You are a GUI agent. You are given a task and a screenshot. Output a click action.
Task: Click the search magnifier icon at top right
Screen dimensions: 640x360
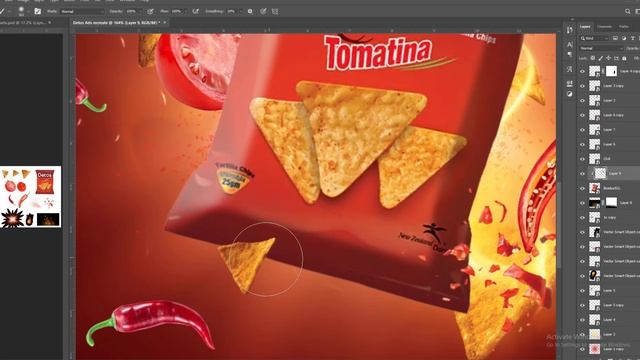click(628, 11)
